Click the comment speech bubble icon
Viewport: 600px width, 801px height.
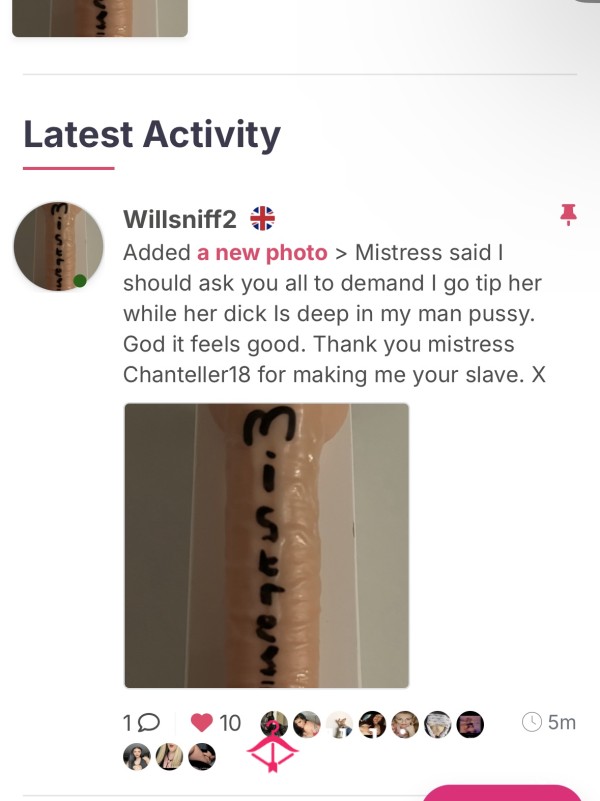point(149,722)
